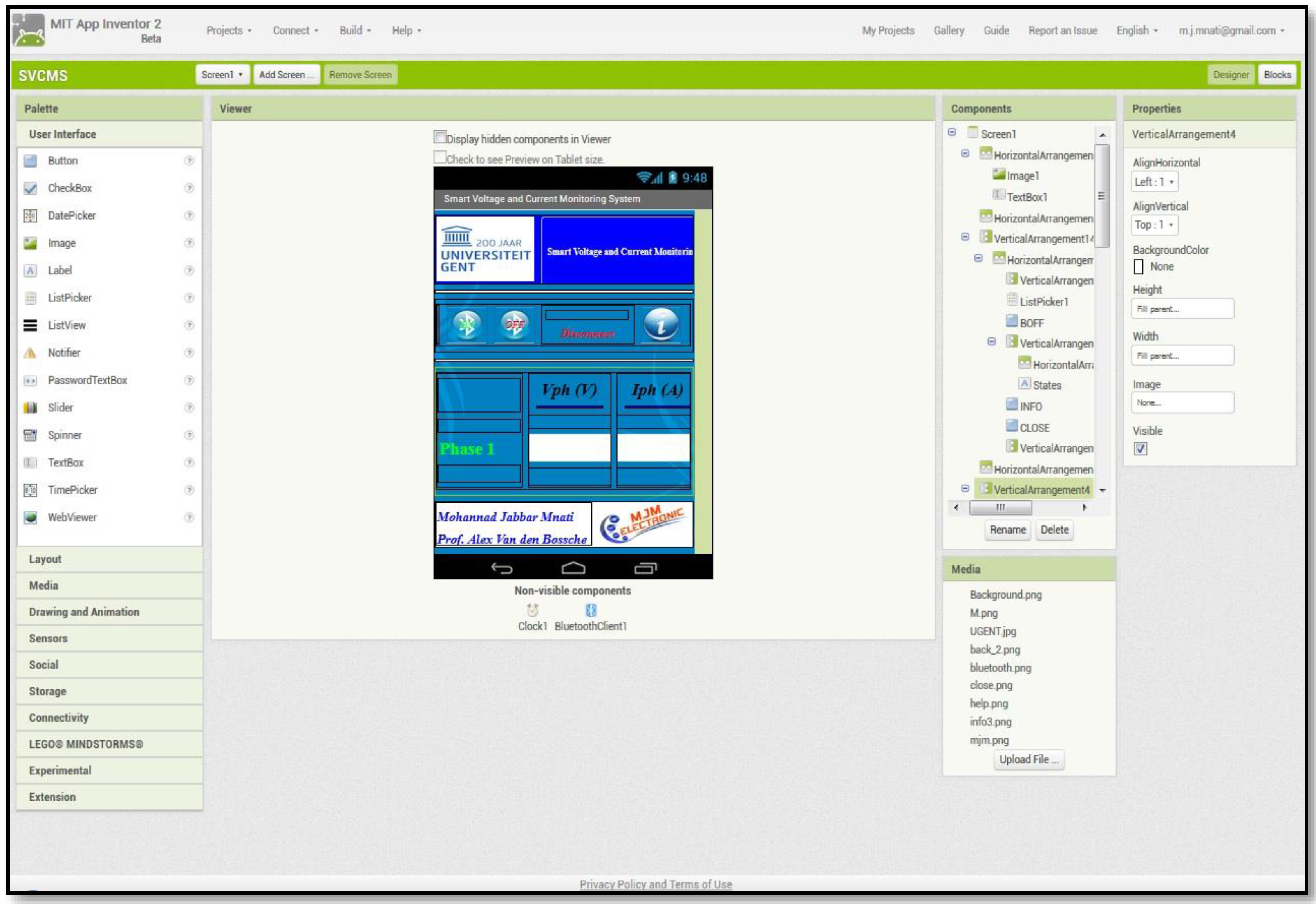Screen dimensions: 1316x904
Task: Open help for the Button component
Action: click(x=189, y=161)
